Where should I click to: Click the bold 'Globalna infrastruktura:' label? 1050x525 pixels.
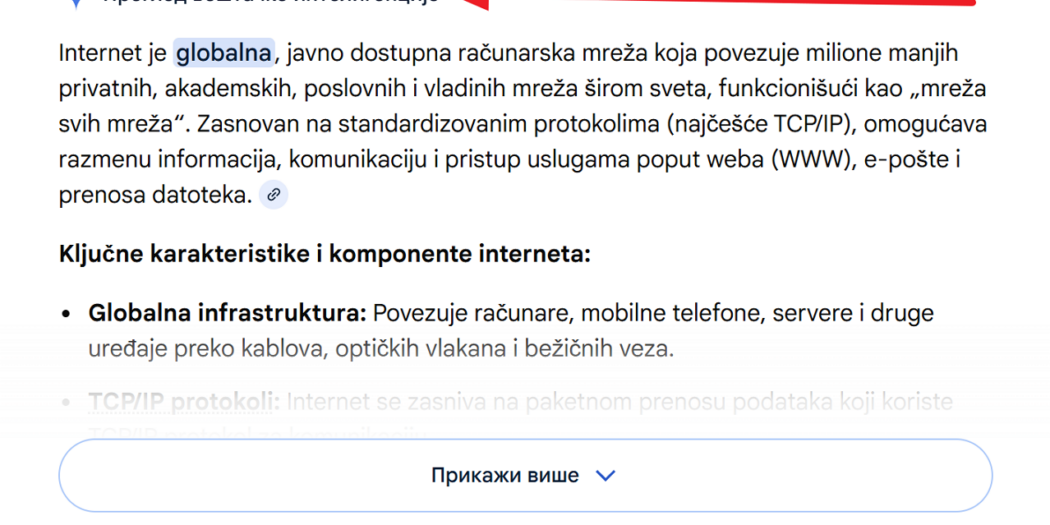[228, 313]
